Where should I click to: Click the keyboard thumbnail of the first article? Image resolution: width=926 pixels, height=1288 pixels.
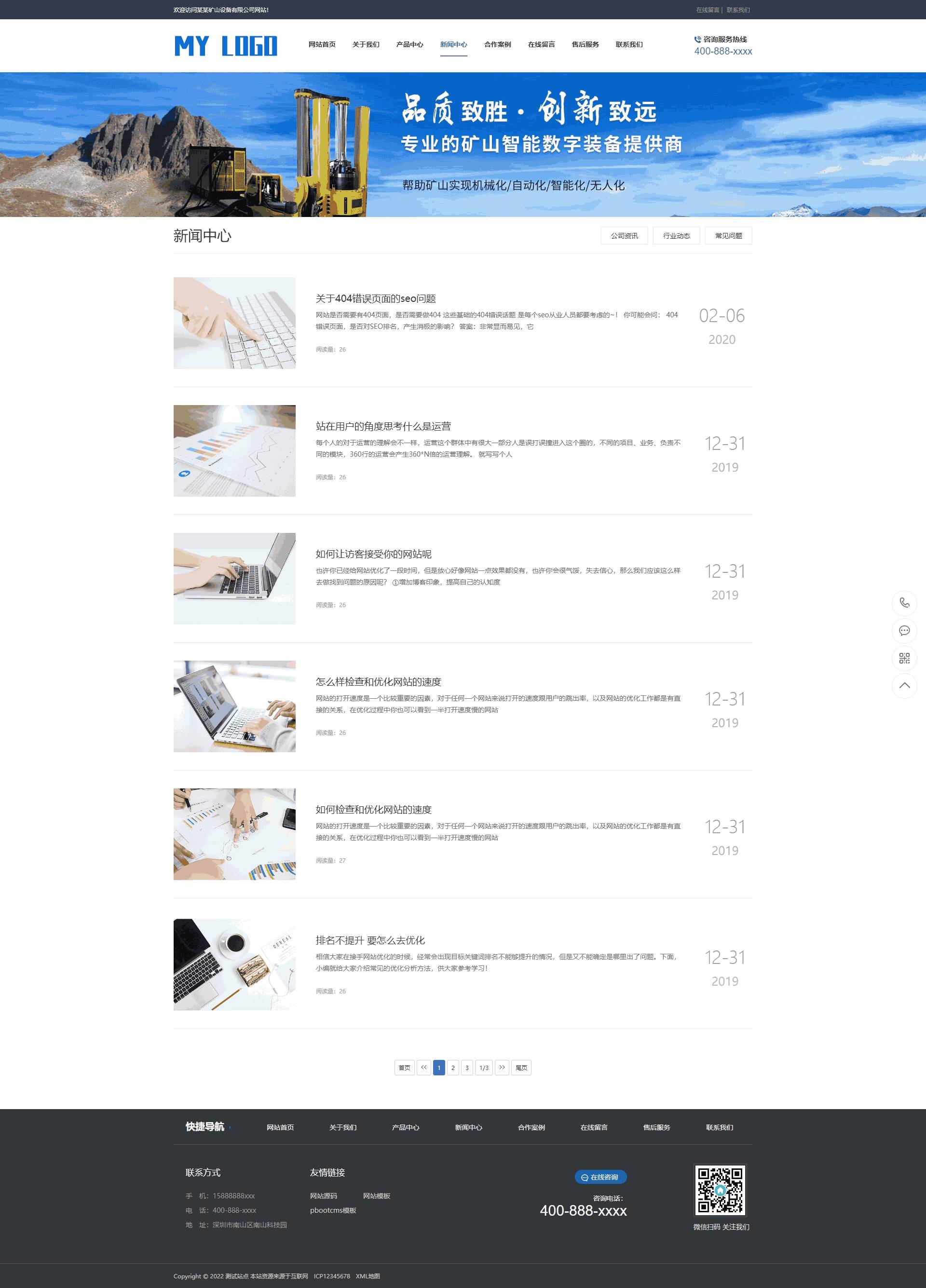(x=234, y=323)
